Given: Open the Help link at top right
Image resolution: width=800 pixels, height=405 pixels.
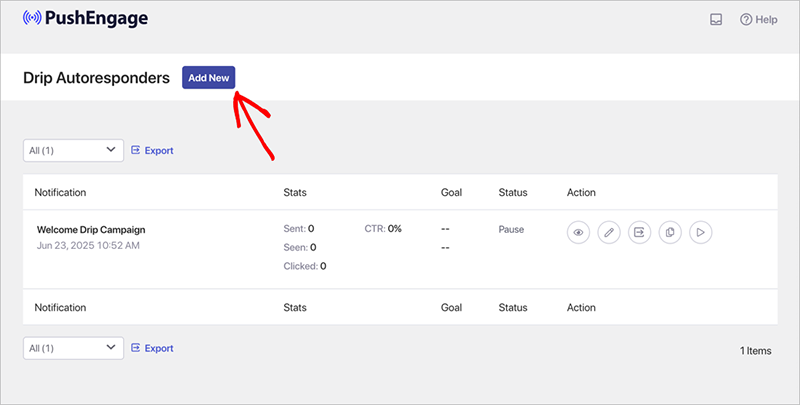Looking at the screenshot, I should pyautogui.click(x=758, y=20).
